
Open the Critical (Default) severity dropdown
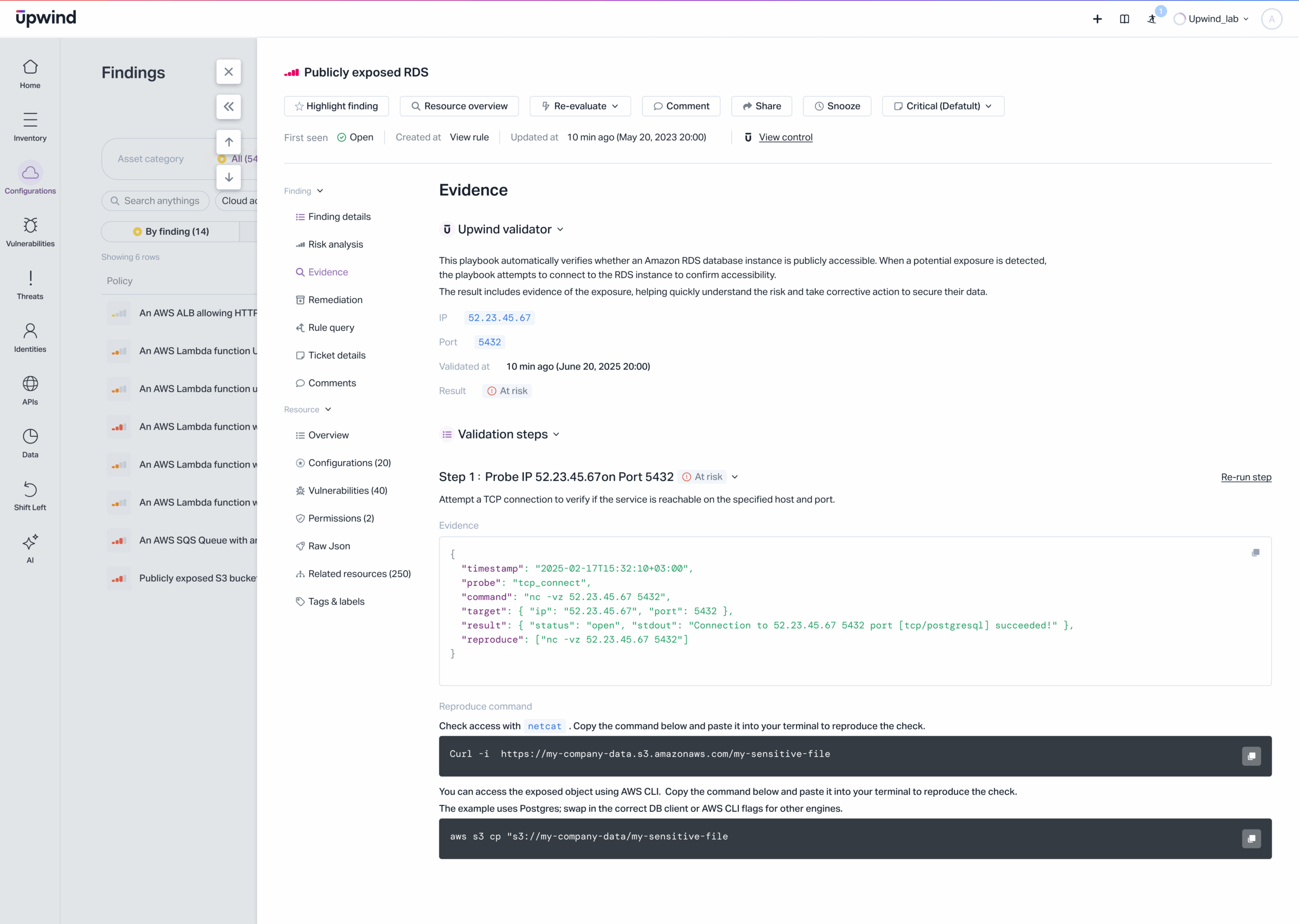(x=943, y=106)
